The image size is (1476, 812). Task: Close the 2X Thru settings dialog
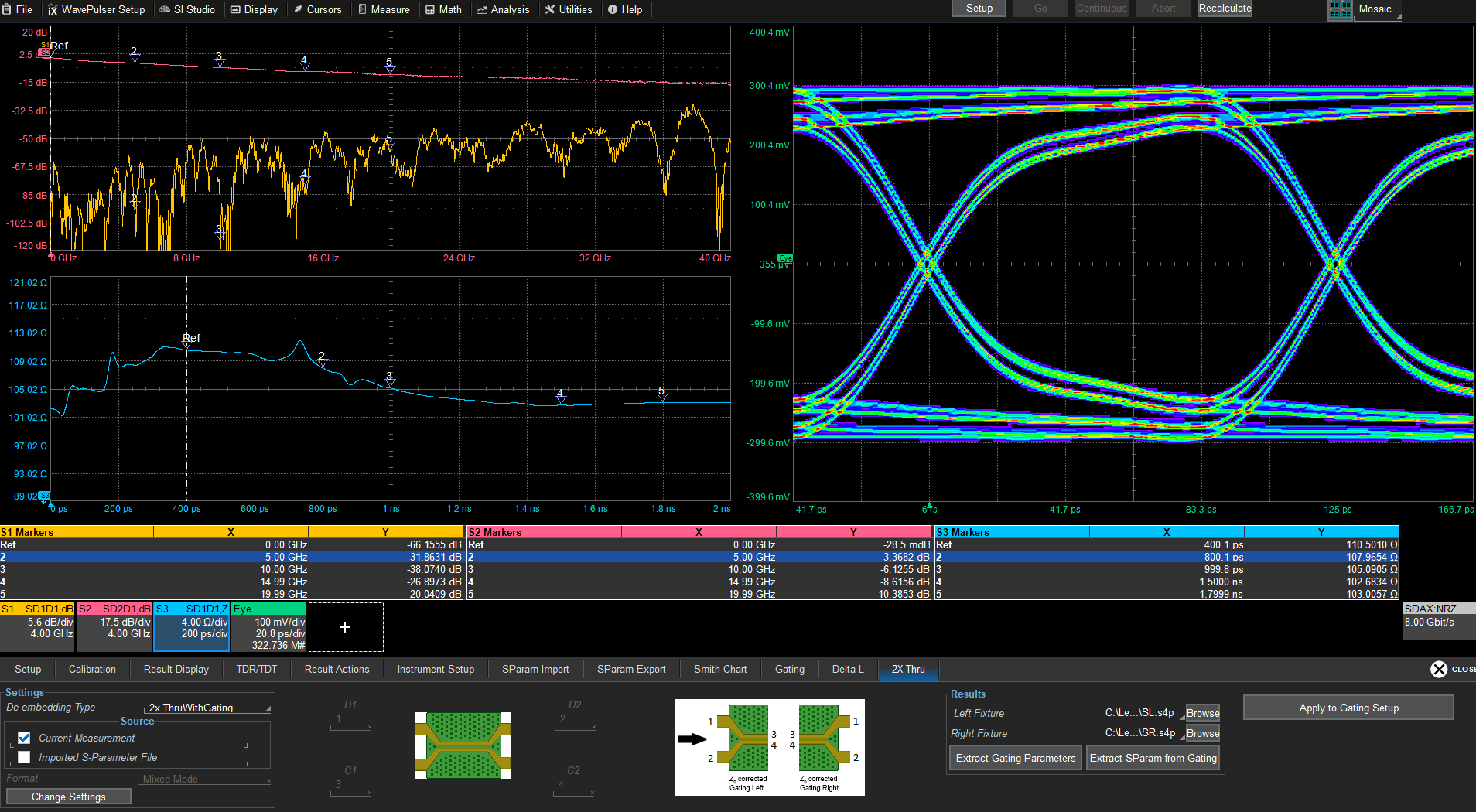pos(1439,669)
